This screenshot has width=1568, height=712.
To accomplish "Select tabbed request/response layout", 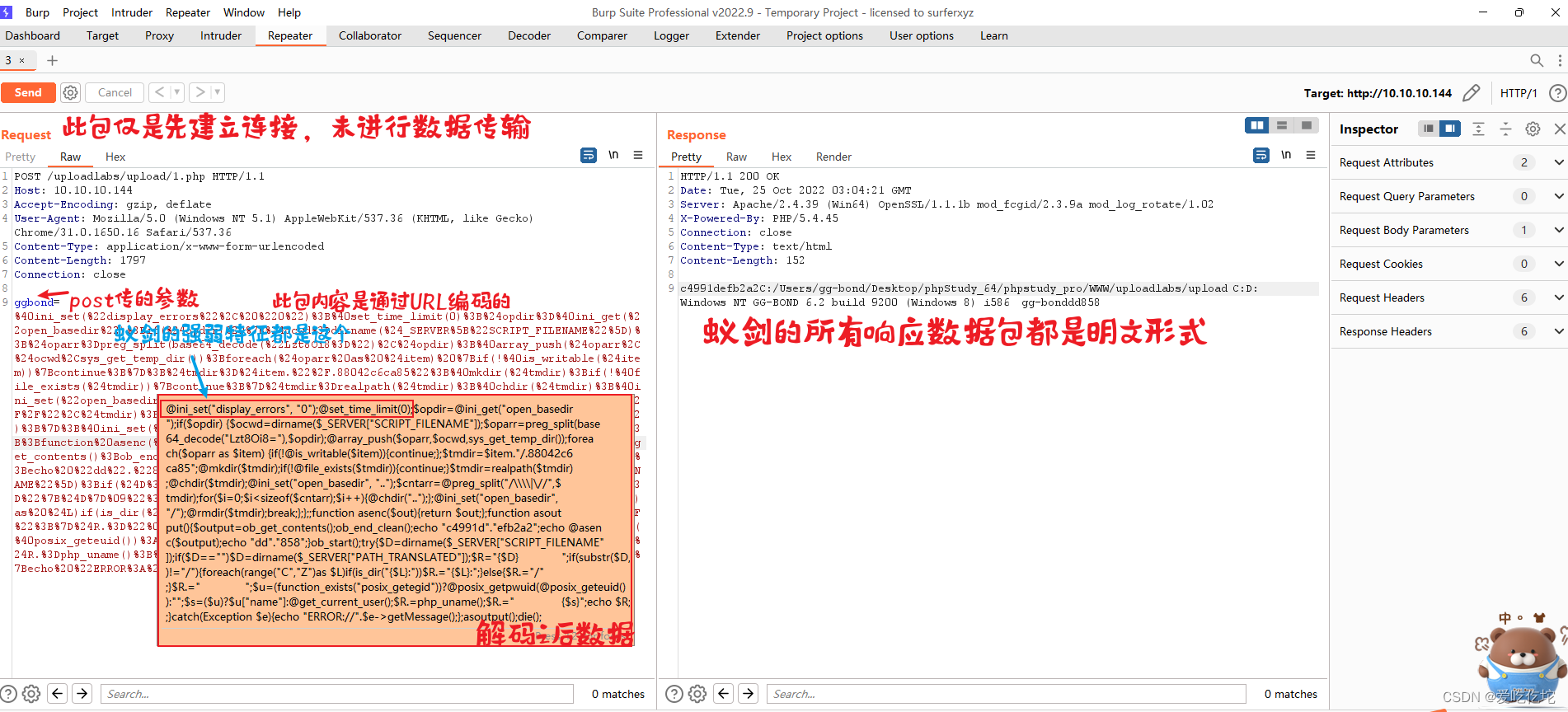I will click(1307, 125).
